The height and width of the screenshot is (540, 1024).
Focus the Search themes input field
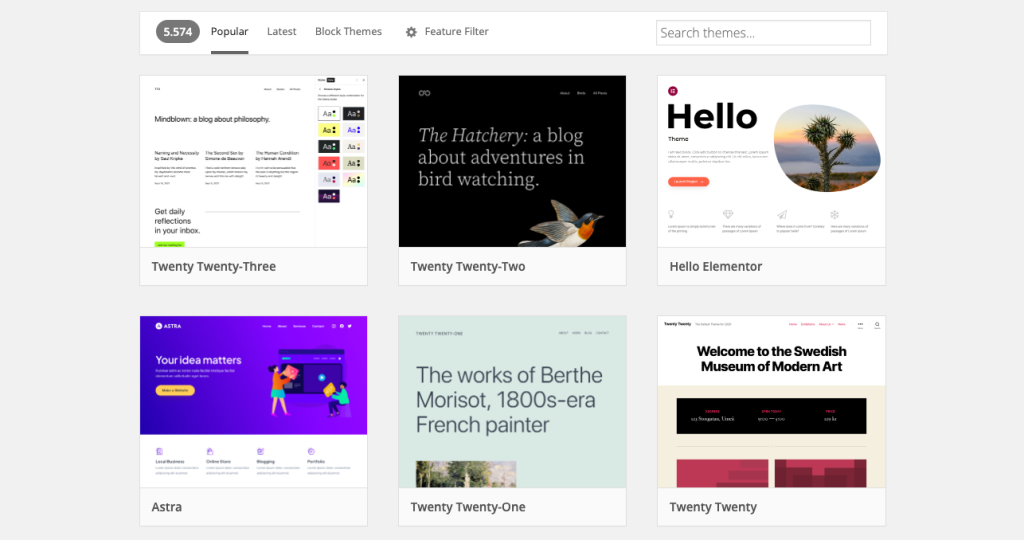[763, 33]
